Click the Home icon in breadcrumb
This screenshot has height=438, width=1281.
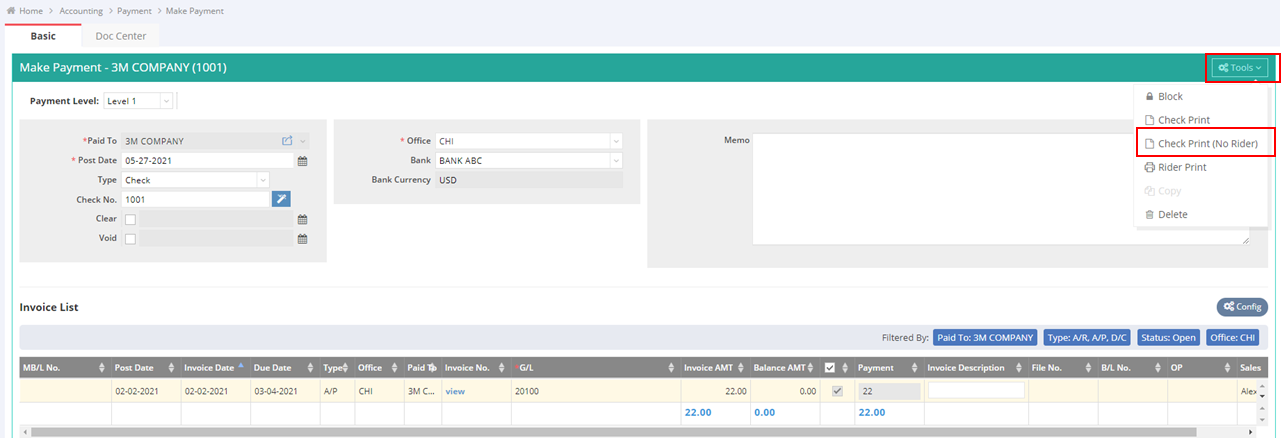coord(11,11)
